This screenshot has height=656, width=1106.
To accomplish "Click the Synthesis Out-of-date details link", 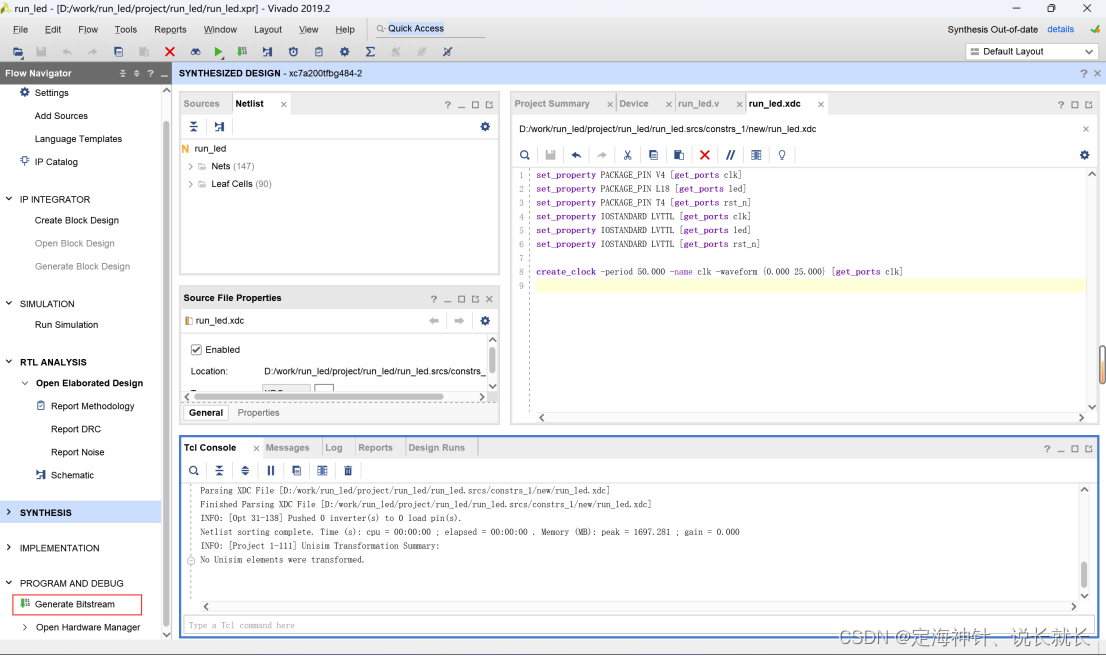I will [x=1060, y=30].
